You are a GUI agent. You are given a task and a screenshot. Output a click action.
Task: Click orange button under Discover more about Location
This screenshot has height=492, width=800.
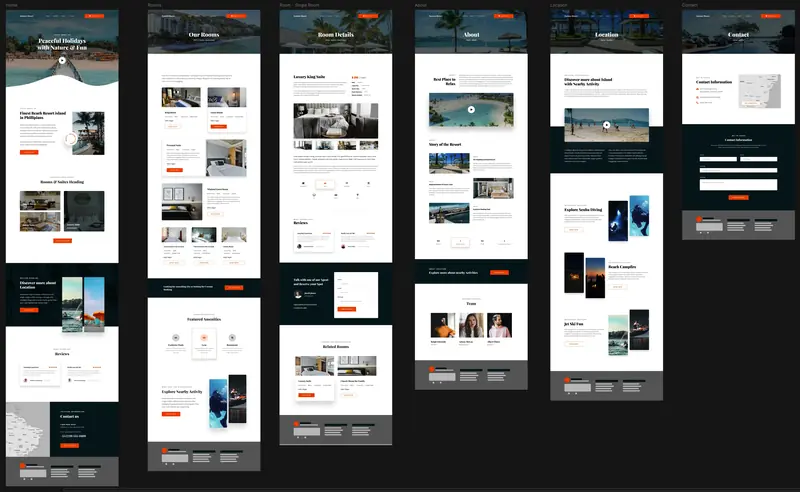click(29, 310)
